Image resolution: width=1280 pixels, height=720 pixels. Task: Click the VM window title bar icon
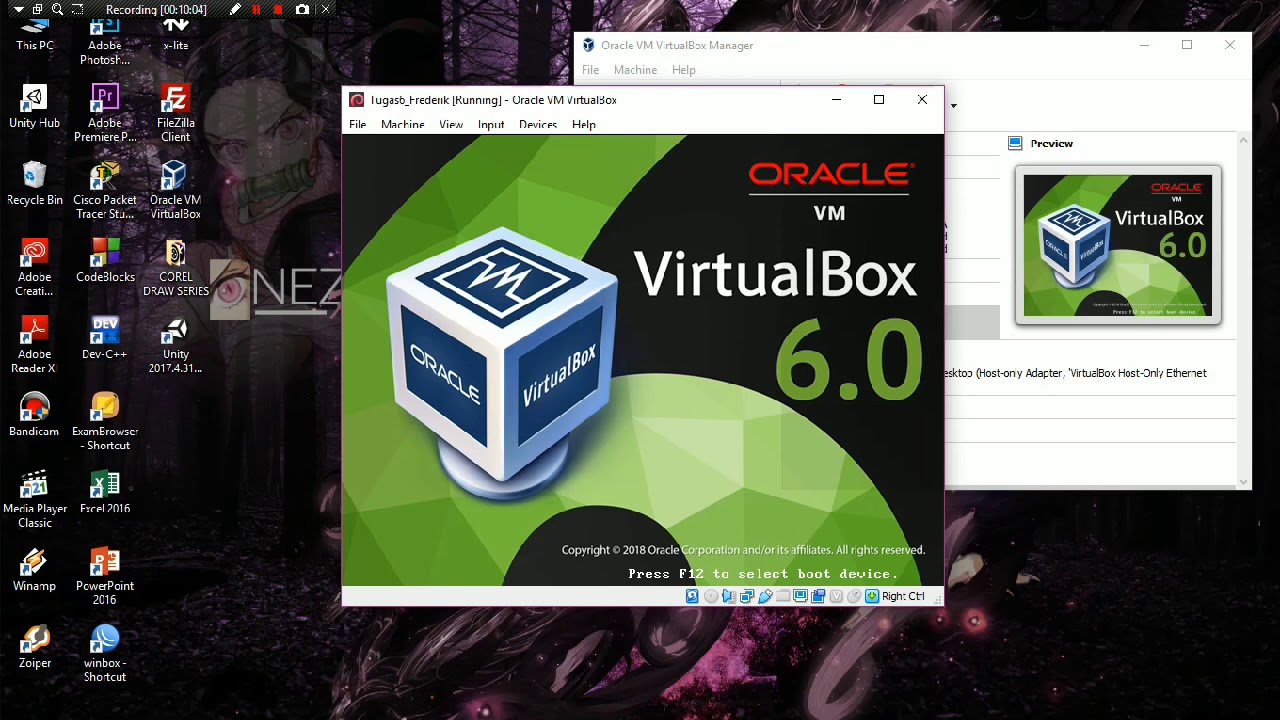[356, 100]
